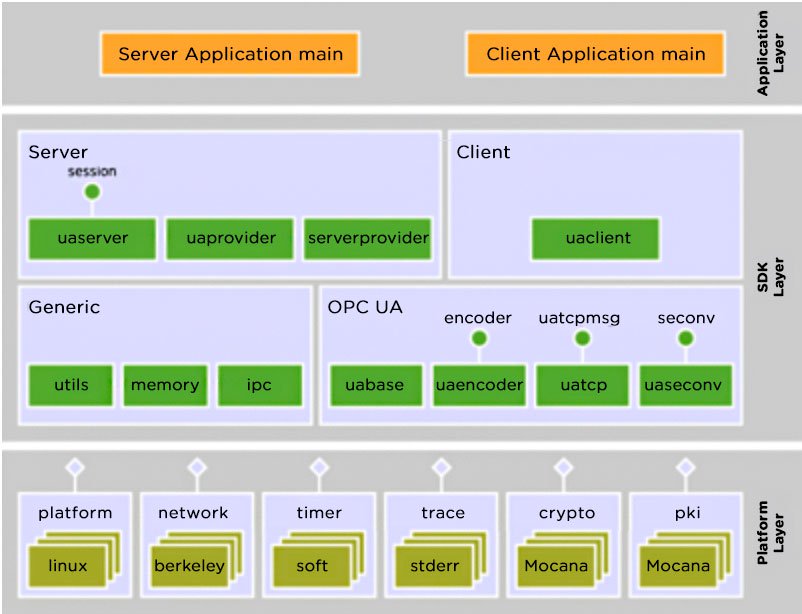
Task: Select the uaprovider module block
Action: coord(230,239)
